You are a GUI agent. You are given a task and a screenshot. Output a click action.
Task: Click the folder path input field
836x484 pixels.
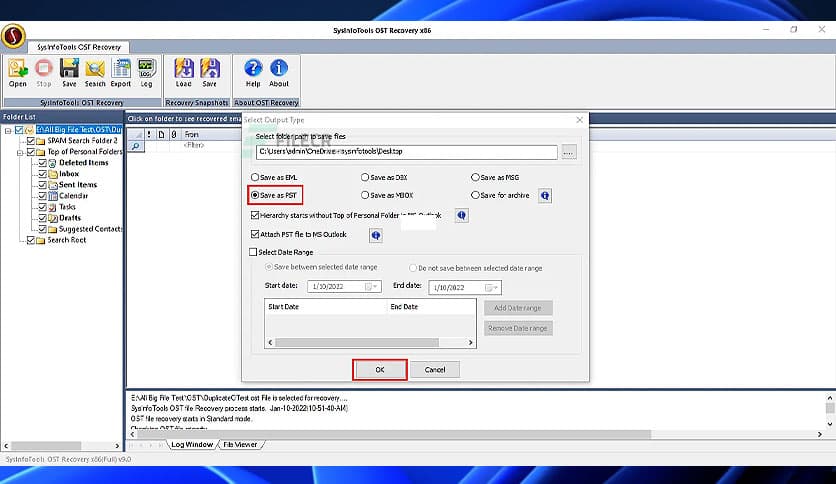tap(407, 152)
